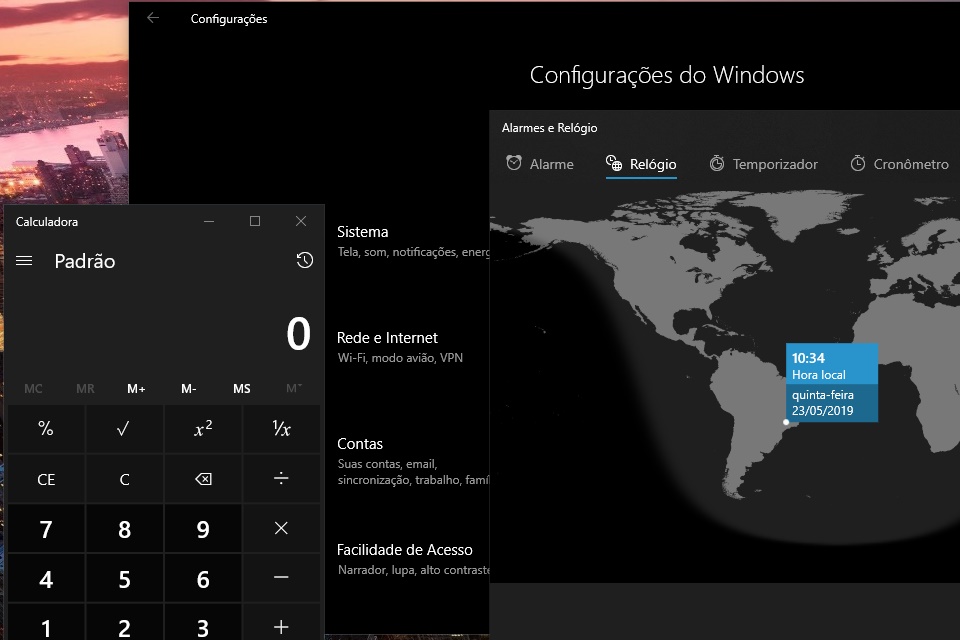Click the Relógio world clock icon
This screenshot has height=640, width=960.
pos(613,163)
